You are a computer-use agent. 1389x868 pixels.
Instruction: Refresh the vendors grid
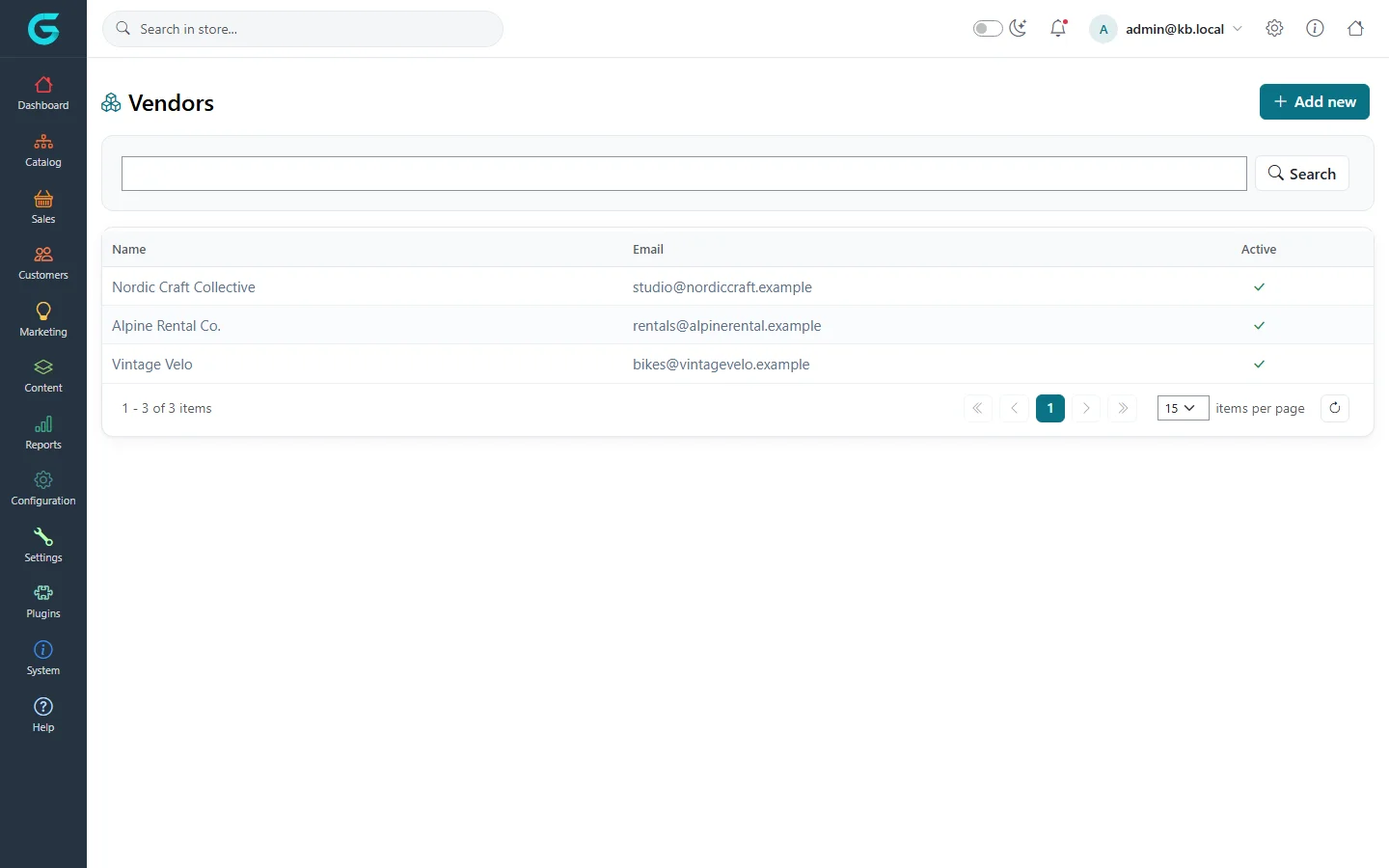click(x=1335, y=408)
